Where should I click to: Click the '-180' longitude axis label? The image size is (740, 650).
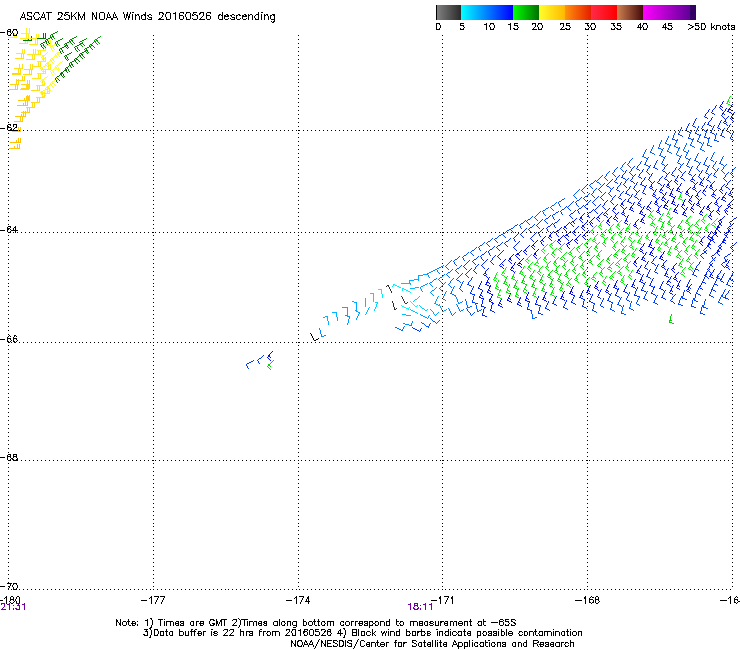[x=10, y=600]
